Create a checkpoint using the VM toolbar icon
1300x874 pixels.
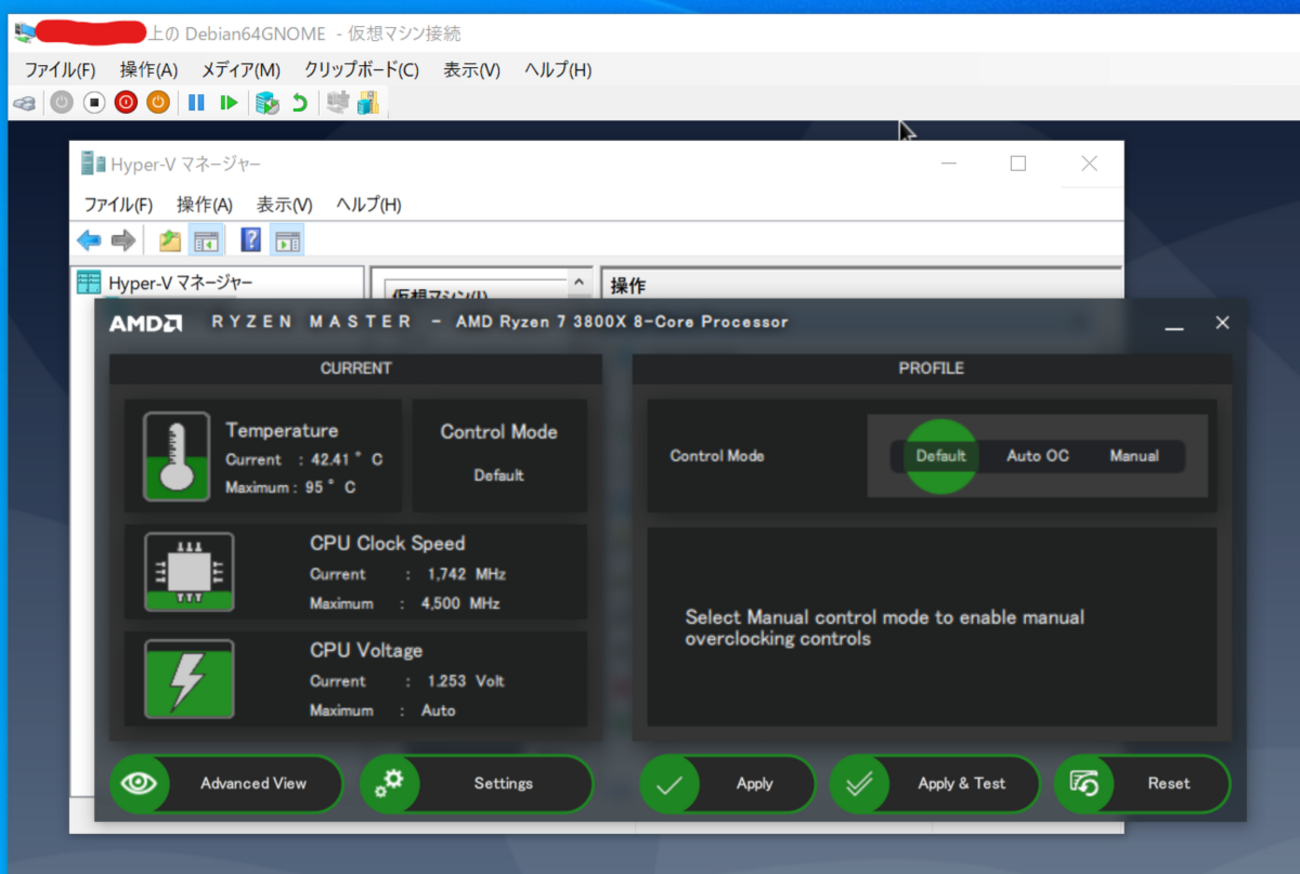(x=267, y=102)
